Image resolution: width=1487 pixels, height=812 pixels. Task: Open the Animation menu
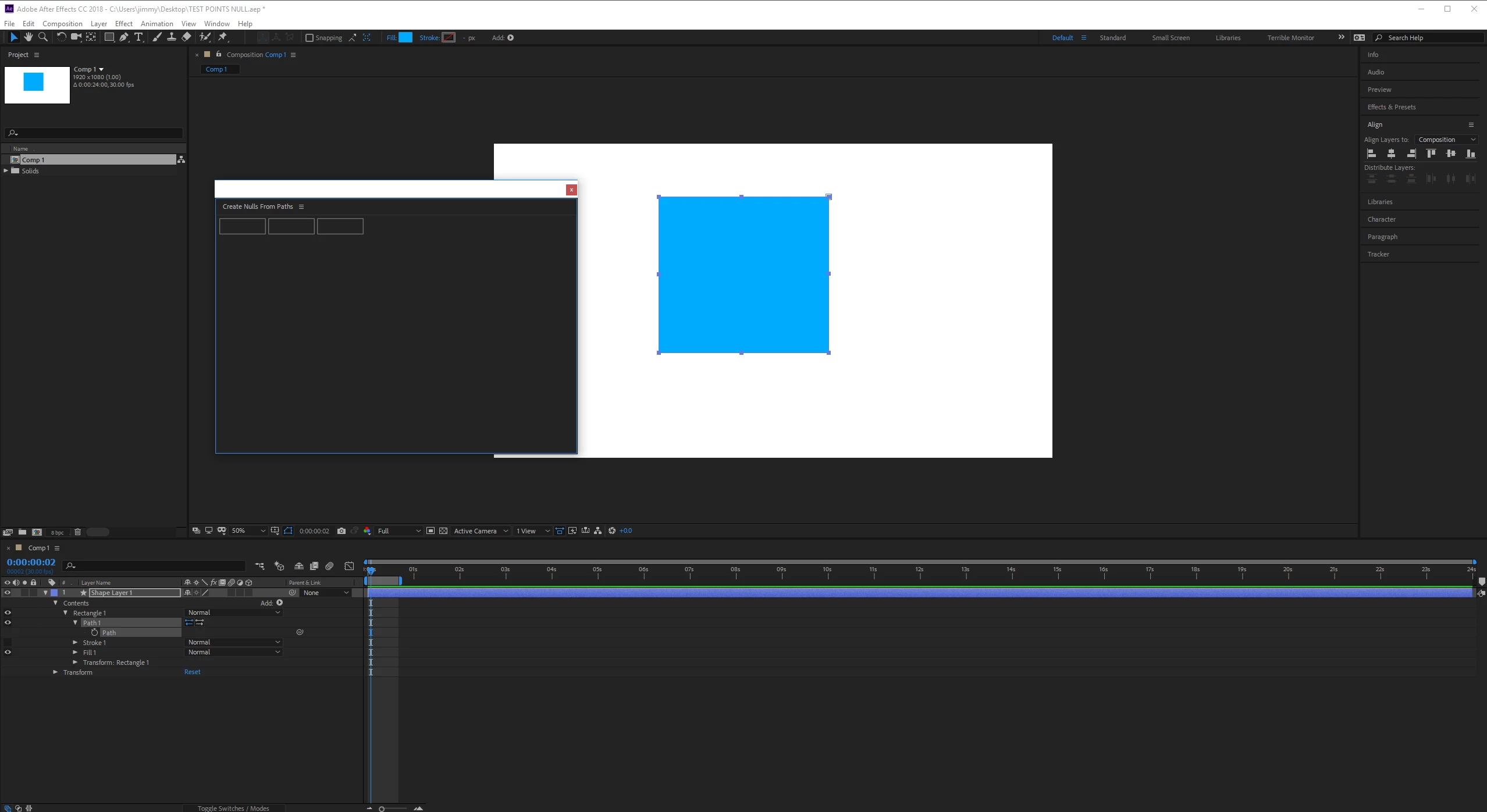[156, 24]
